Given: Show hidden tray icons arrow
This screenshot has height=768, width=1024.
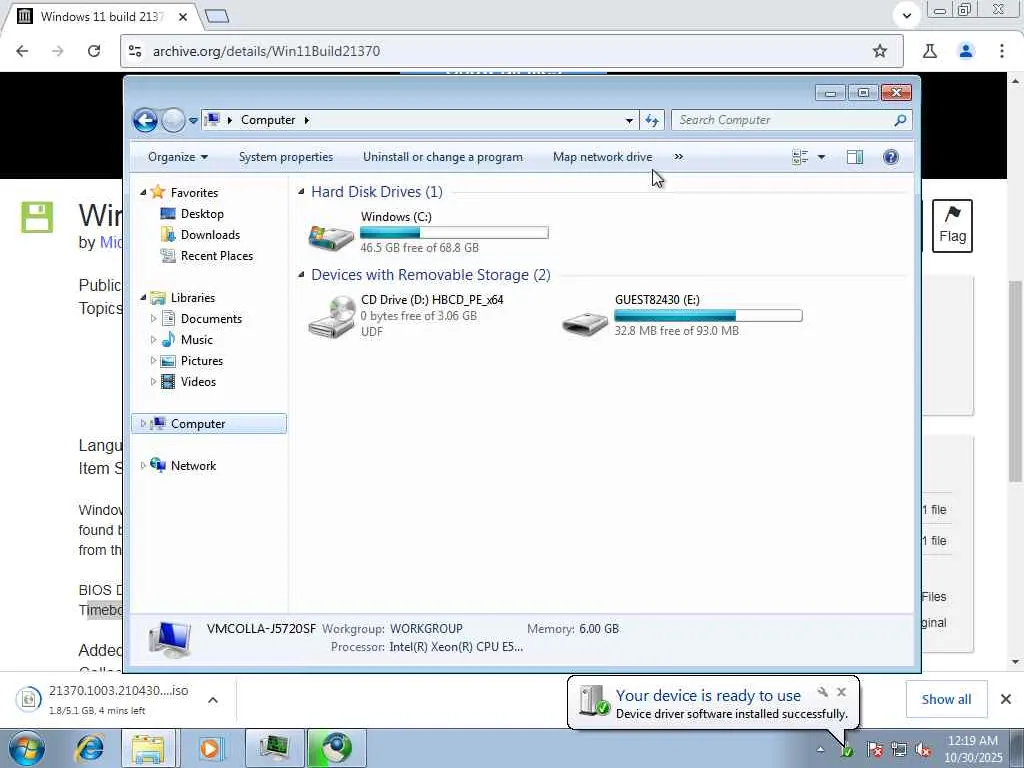Looking at the screenshot, I should (820, 749).
